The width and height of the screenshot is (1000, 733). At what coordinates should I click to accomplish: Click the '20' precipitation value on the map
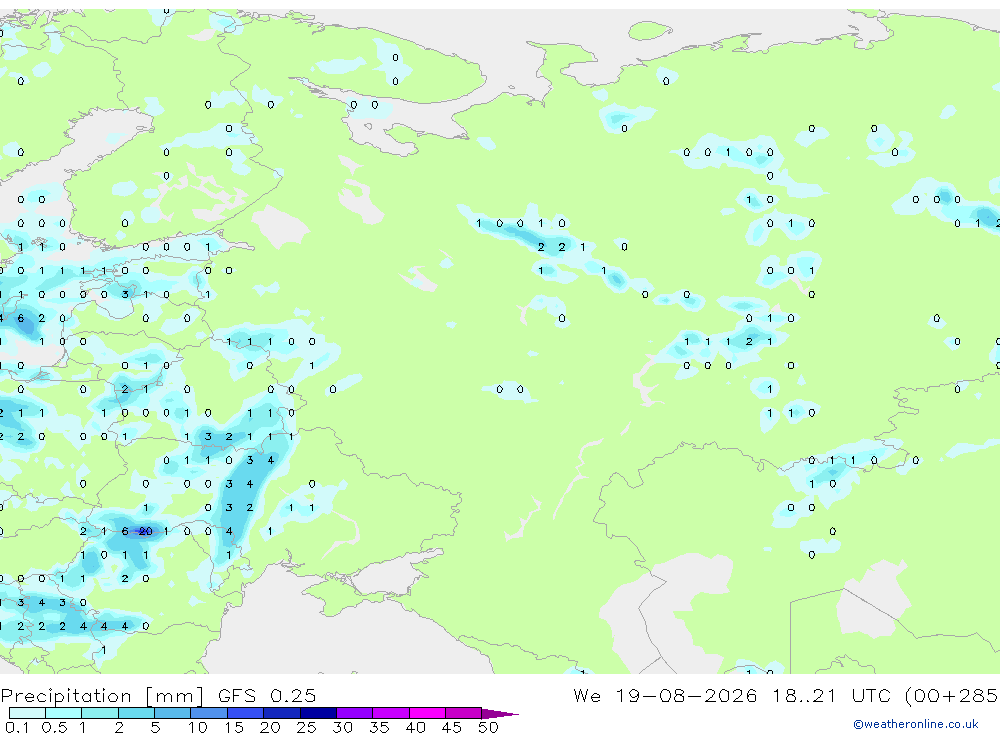pos(145,531)
